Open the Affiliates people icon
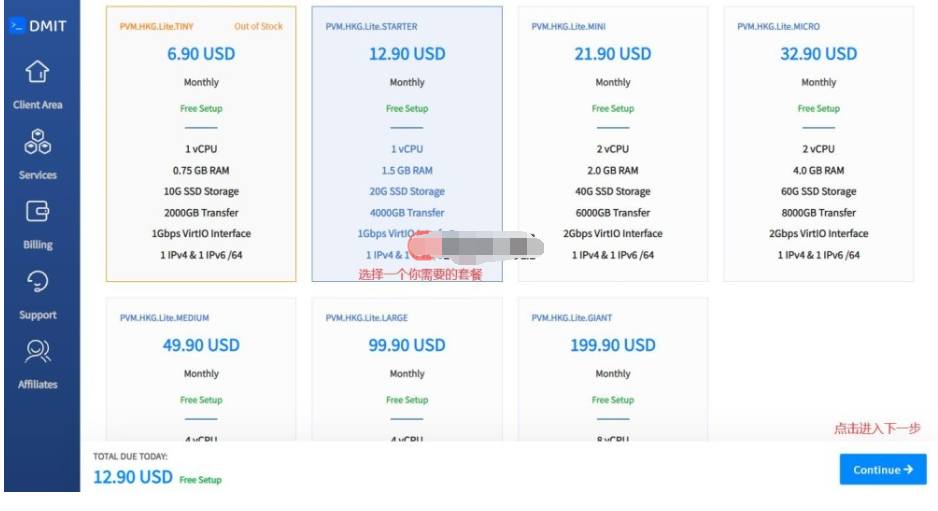The height and width of the screenshot is (511, 938). coord(37,351)
